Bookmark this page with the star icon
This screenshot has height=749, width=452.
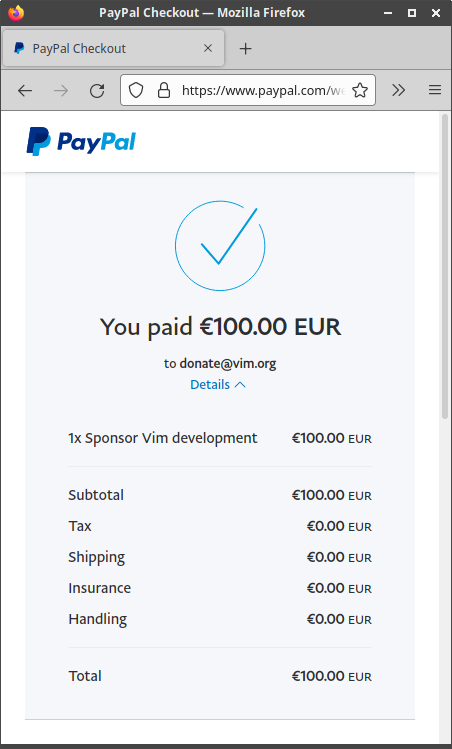pos(360,90)
